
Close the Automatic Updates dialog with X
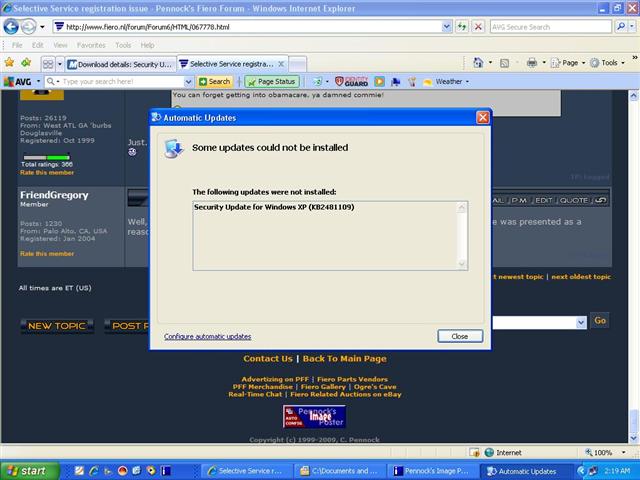483,118
